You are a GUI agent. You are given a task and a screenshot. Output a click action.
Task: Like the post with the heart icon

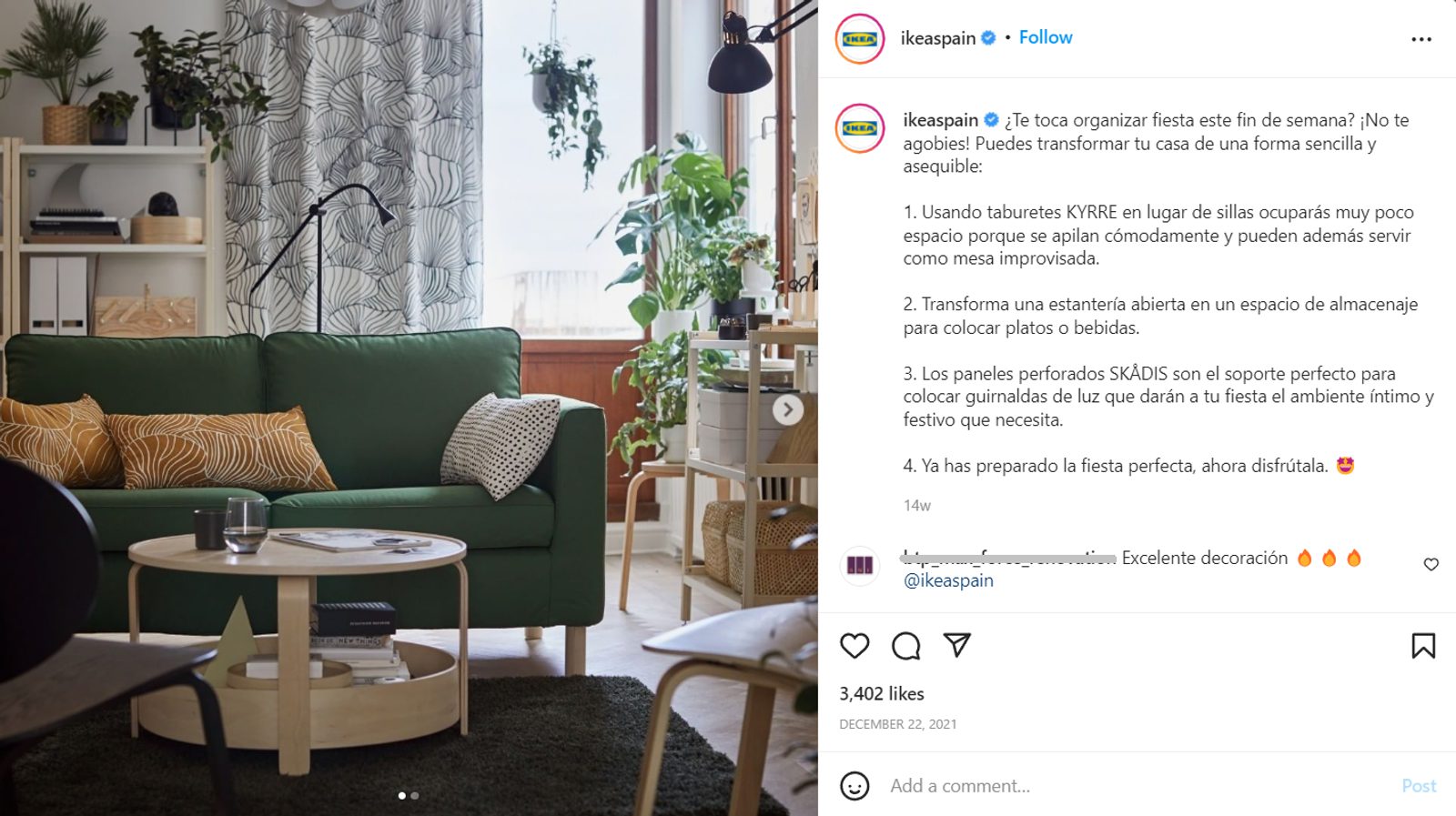[854, 646]
